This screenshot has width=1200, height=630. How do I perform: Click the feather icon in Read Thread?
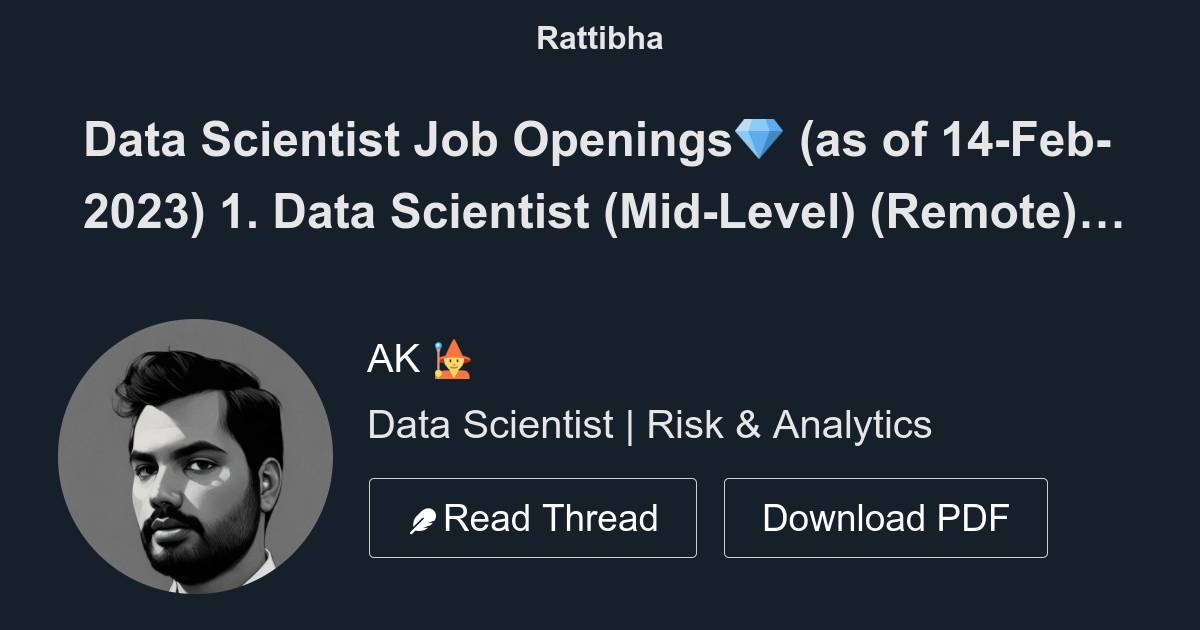[423, 520]
